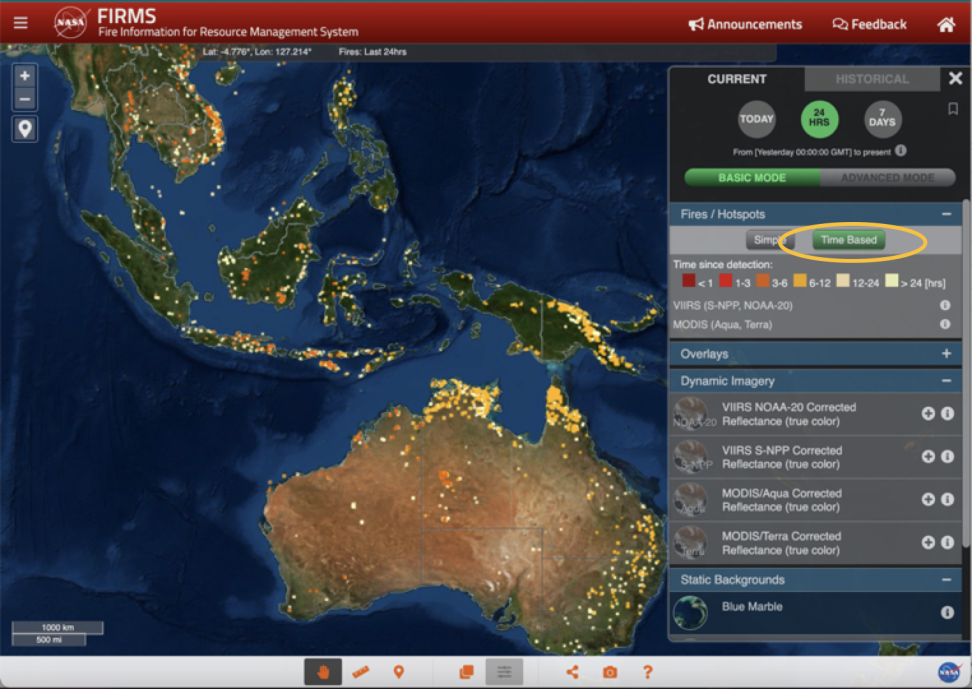The image size is (972, 689).
Task: Click the 1-3 hours color swatch
Action: point(725,280)
